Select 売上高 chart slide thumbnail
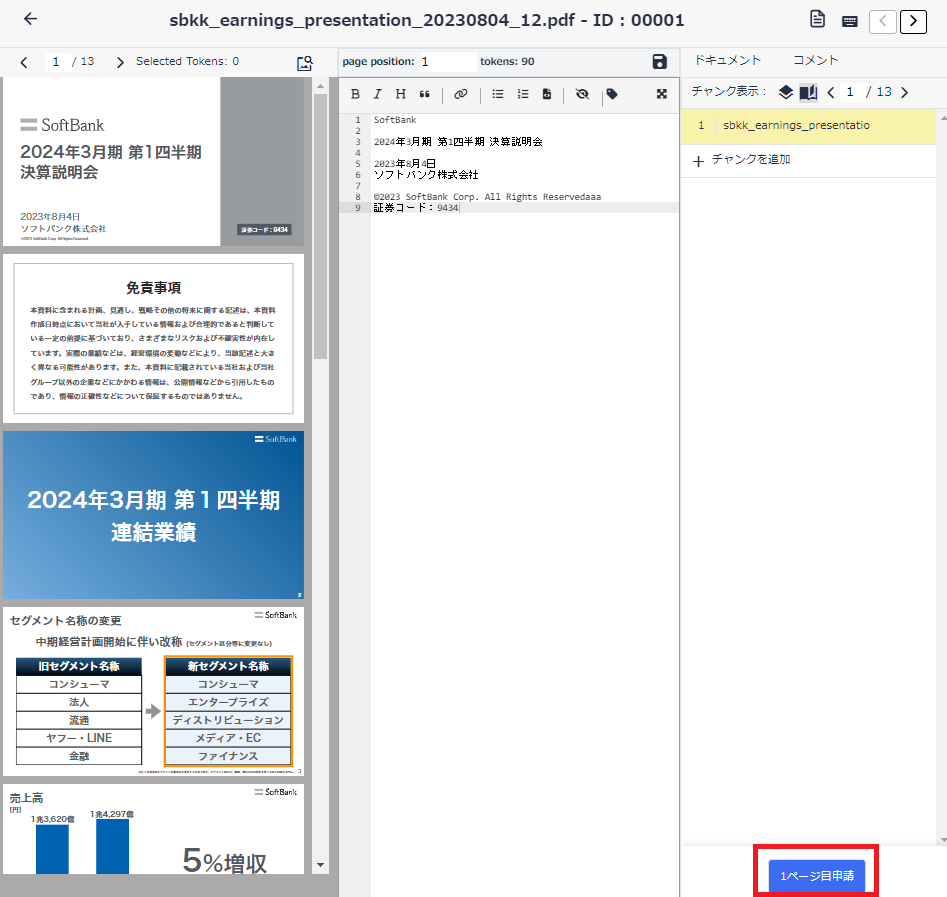This screenshot has width=947, height=897. click(x=153, y=829)
